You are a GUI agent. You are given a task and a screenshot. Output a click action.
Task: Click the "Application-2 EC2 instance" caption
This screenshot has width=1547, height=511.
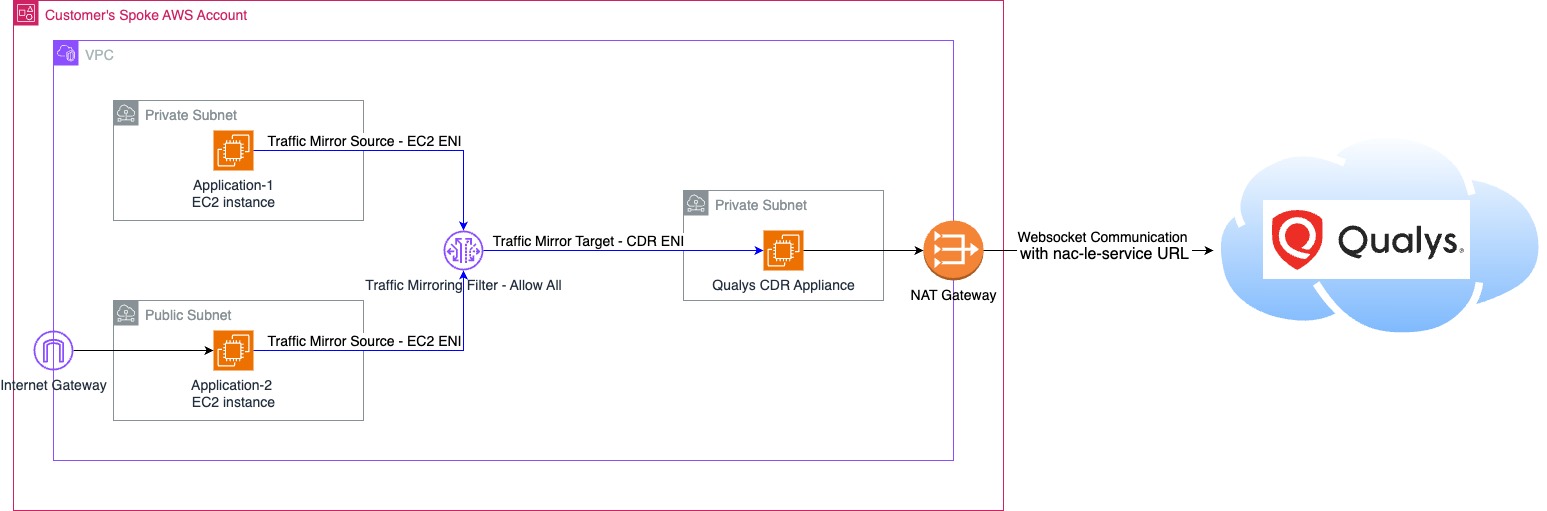click(234, 393)
